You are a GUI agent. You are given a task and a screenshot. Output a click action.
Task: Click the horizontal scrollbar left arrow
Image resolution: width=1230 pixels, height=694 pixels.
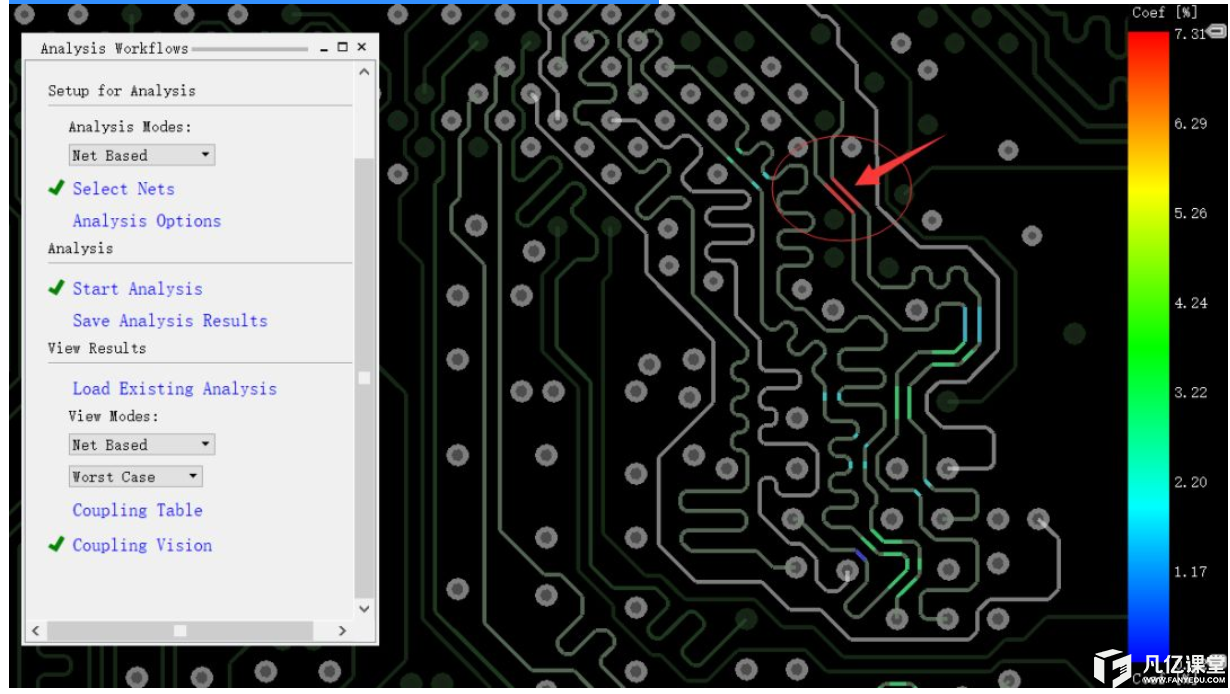click(36, 631)
